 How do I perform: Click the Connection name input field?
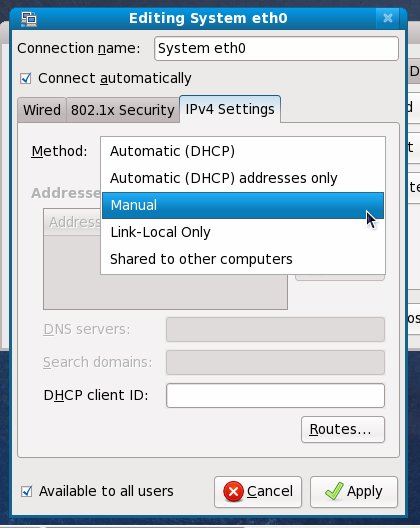pyautogui.click(x=276, y=48)
